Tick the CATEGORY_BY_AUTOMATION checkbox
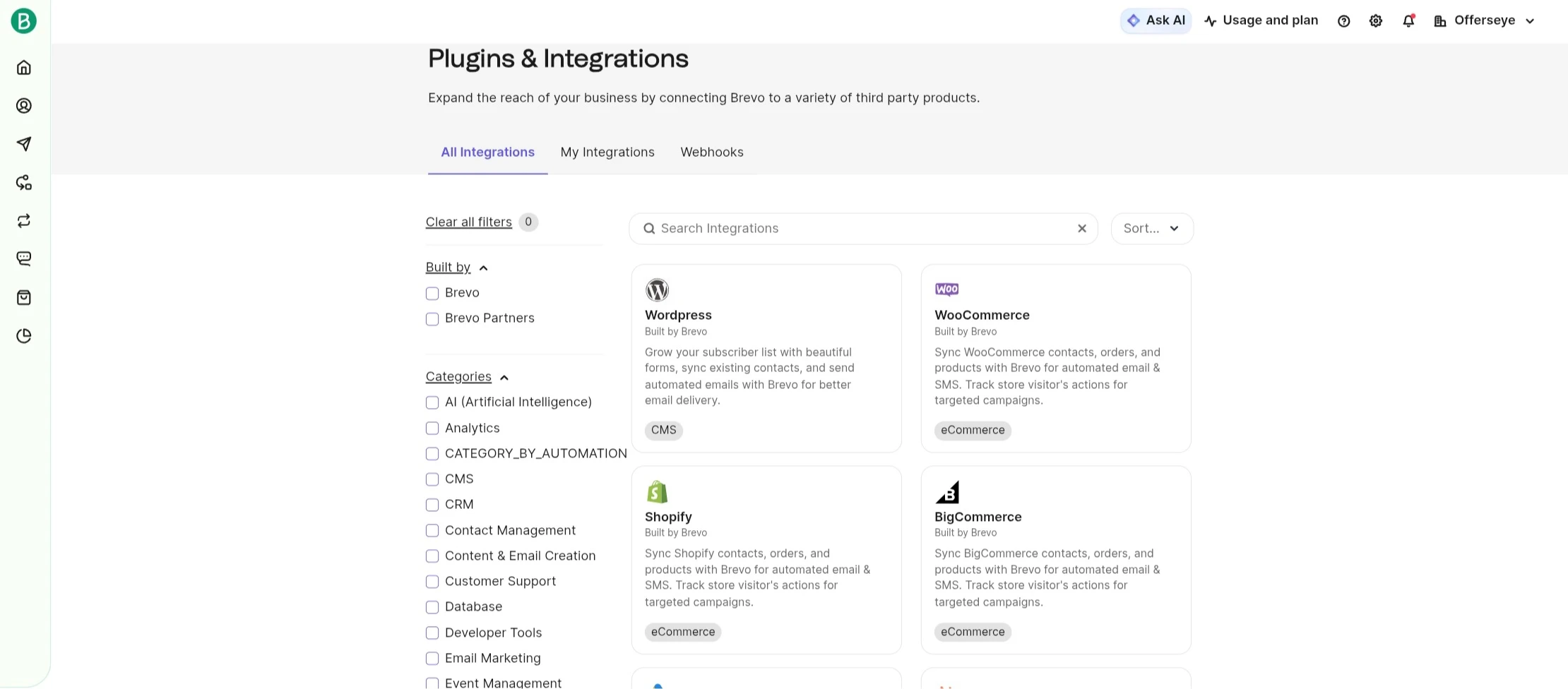 432,454
